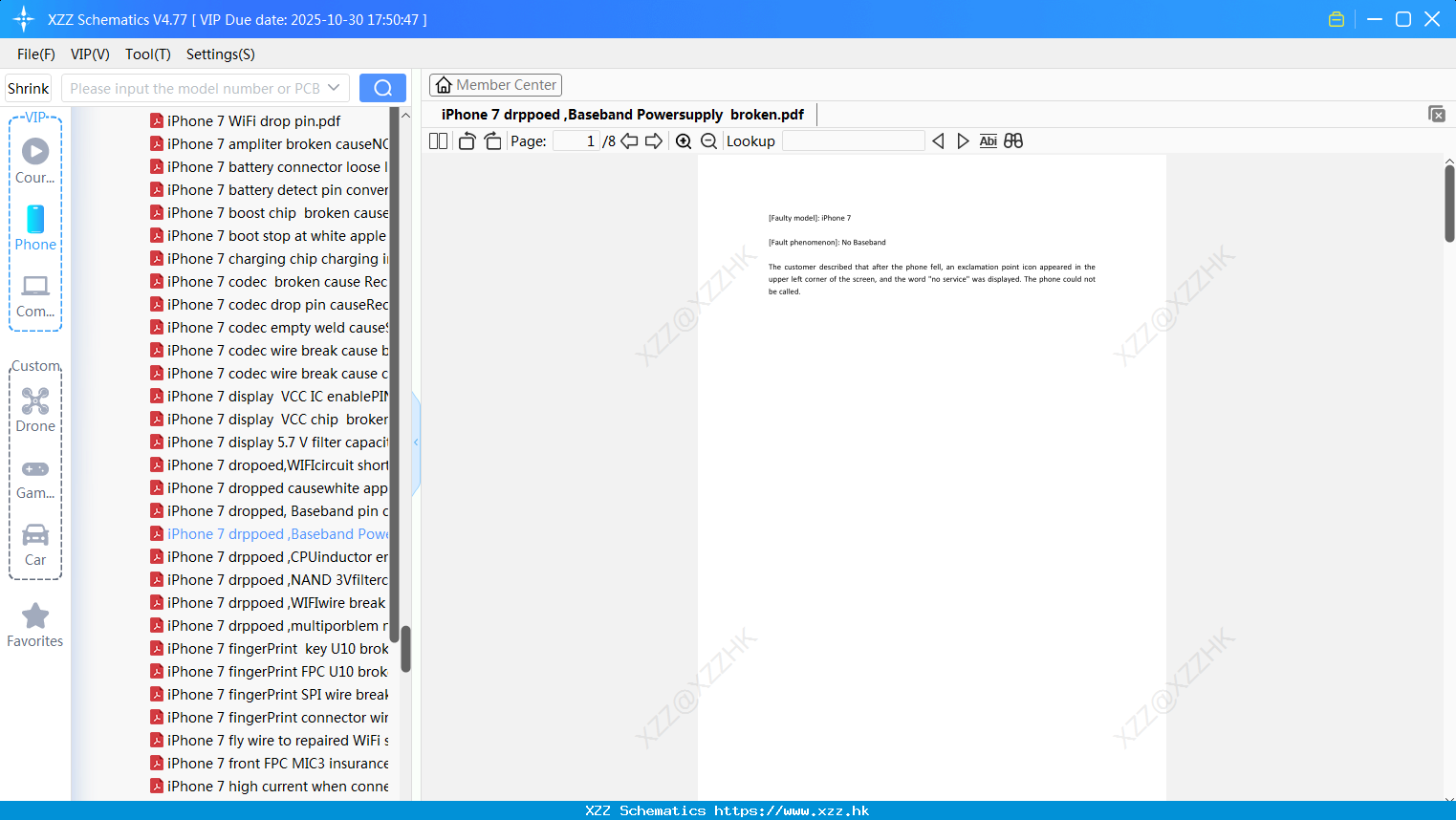The height and width of the screenshot is (820, 1456).
Task: Close the open PDF tab panel icon
Action: pyautogui.click(x=1436, y=114)
